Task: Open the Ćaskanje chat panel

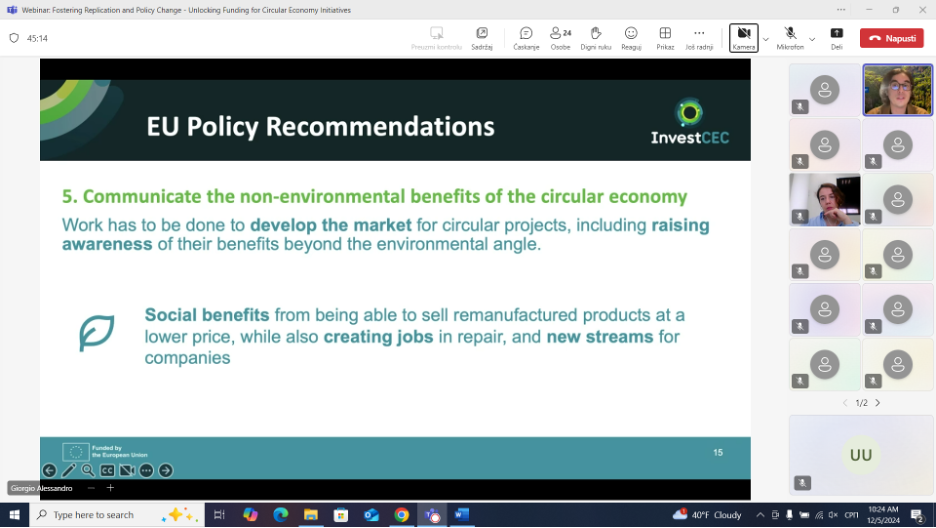Action: 526,37
